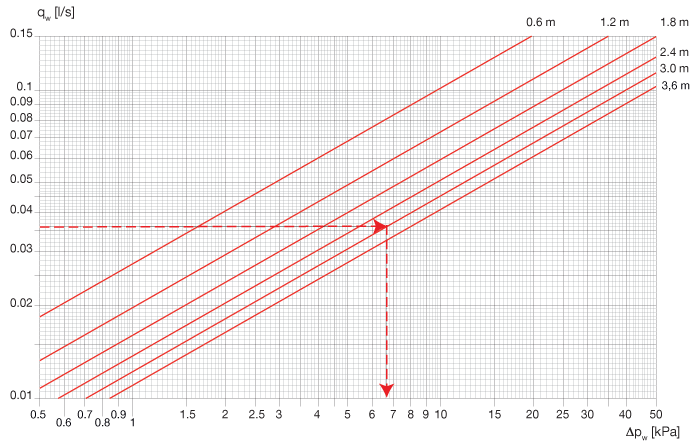The width and height of the screenshot is (700, 447).
Task: Click the 0.01 y-axis value
Action: coord(21,395)
